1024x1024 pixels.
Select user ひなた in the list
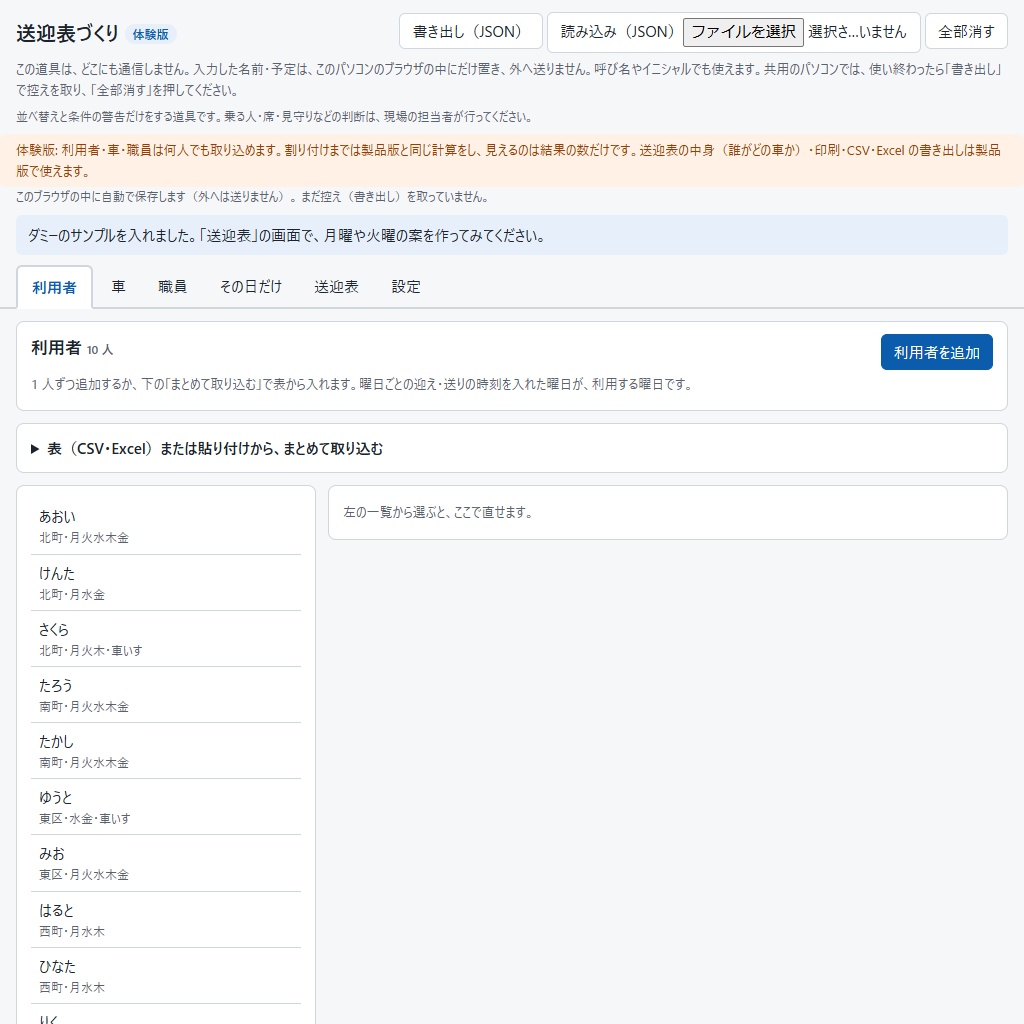click(166, 976)
